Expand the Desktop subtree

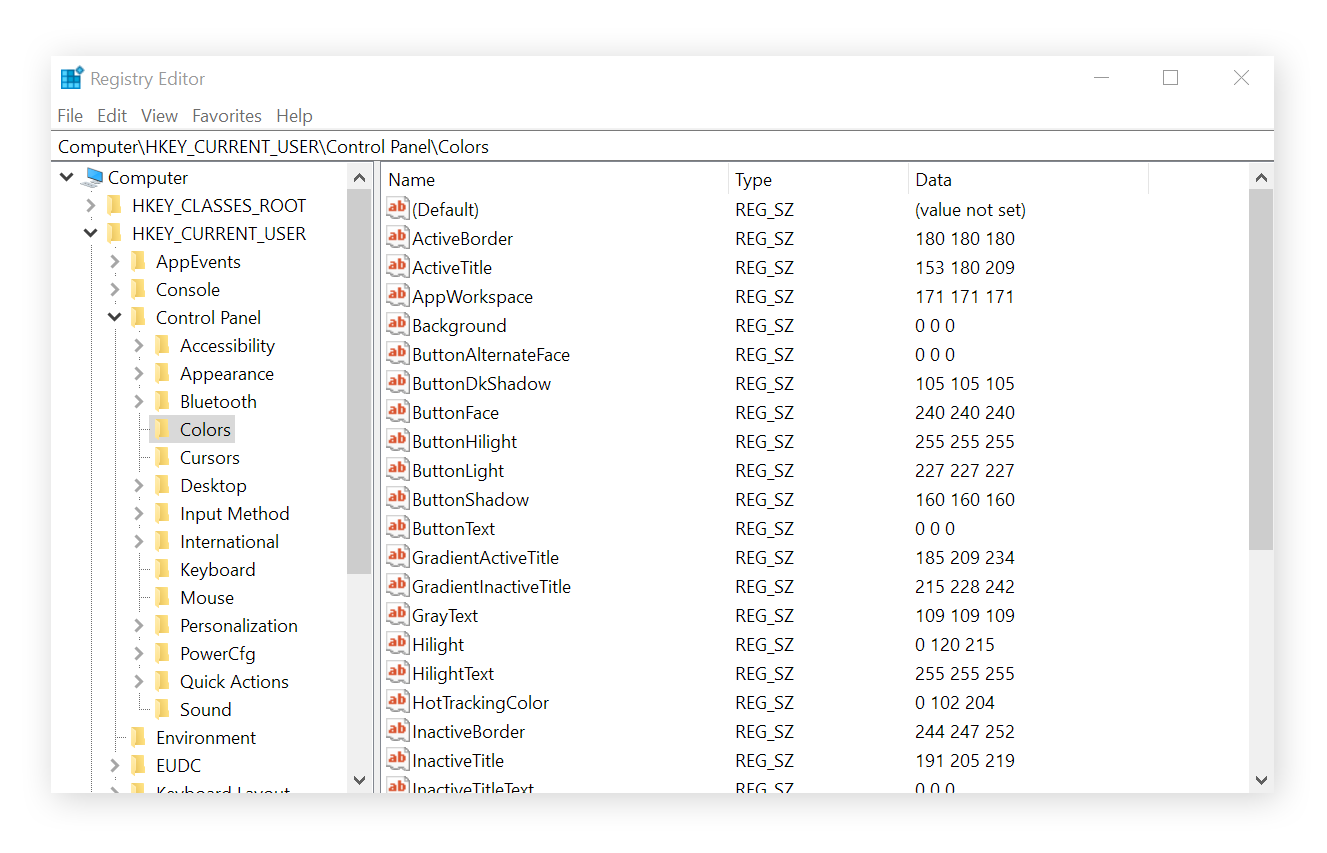pyautogui.click(x=138, y=485)
